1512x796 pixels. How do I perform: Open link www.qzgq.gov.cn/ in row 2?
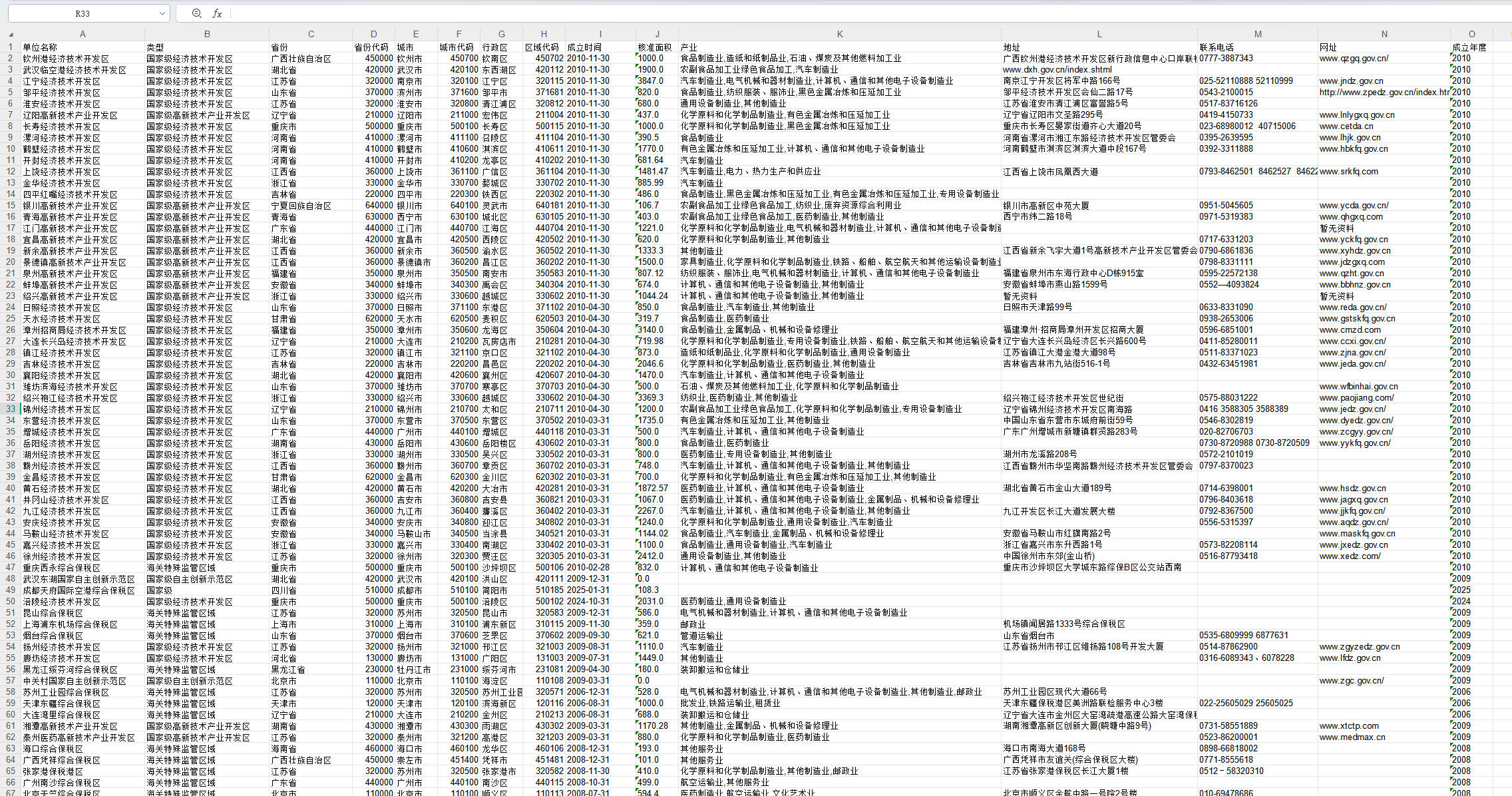point(1354,59)
